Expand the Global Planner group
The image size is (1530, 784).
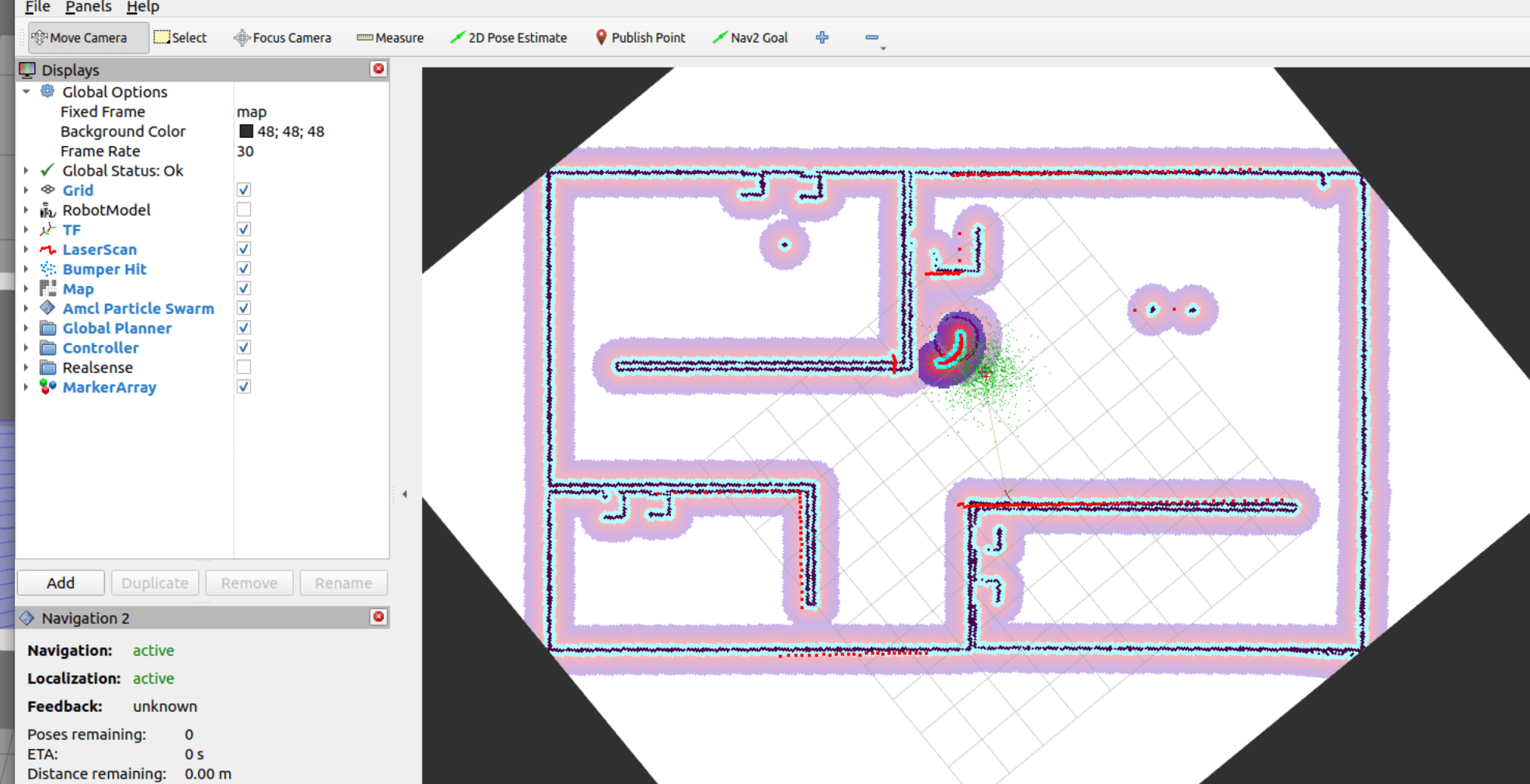tap(26, 328)
